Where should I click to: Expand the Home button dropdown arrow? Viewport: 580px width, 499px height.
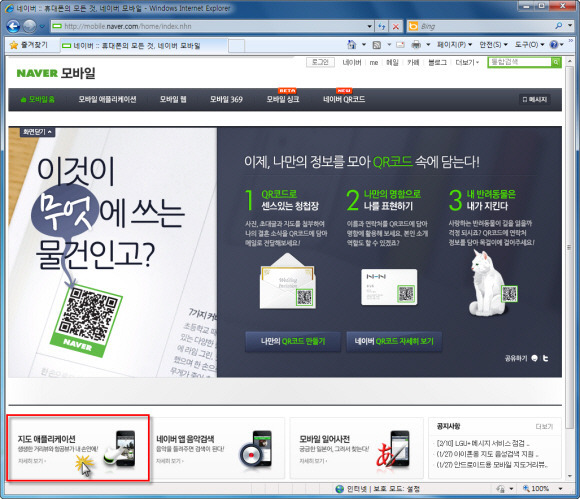click(364, 45)
